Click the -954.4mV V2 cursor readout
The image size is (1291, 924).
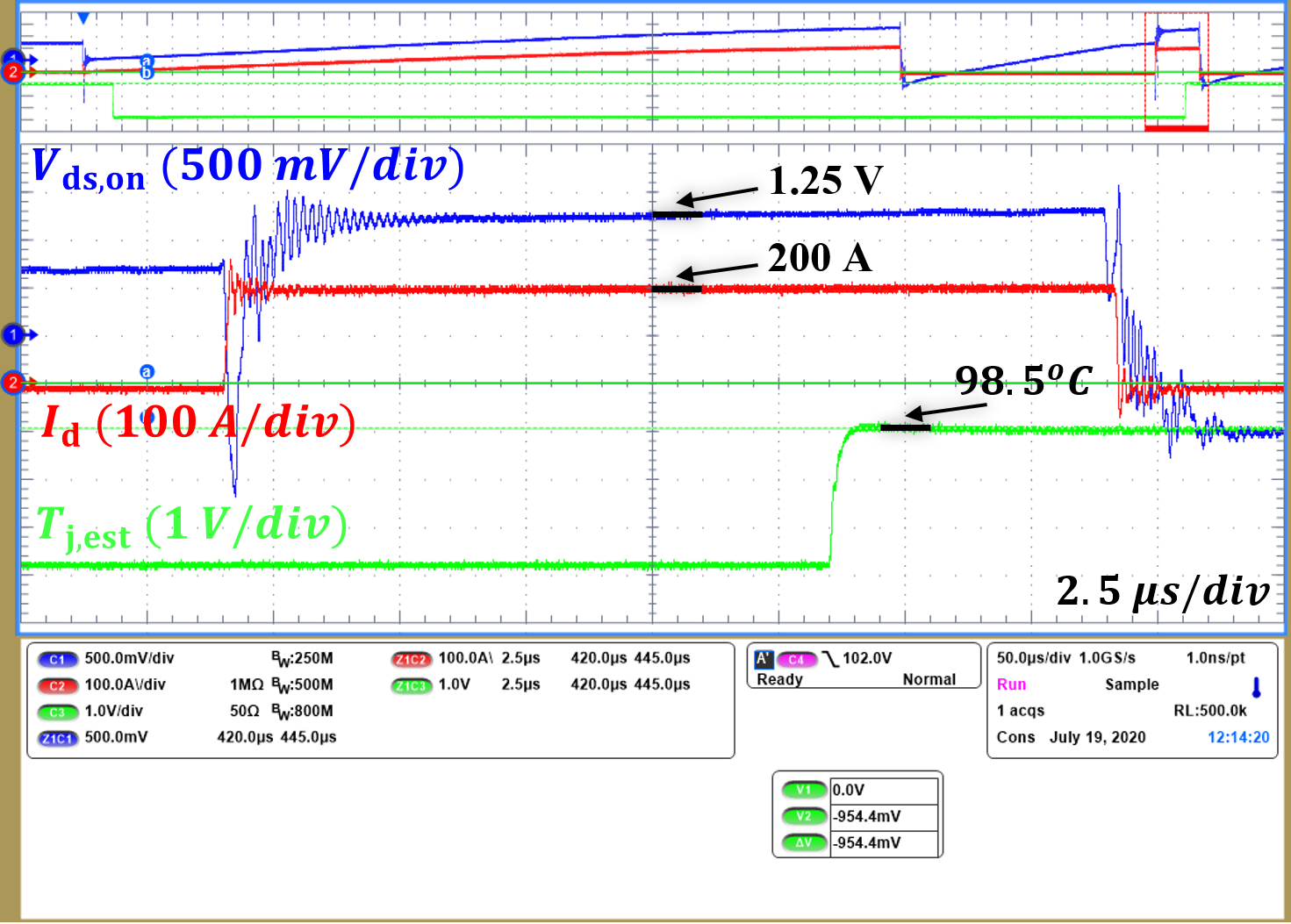[868, 816]
